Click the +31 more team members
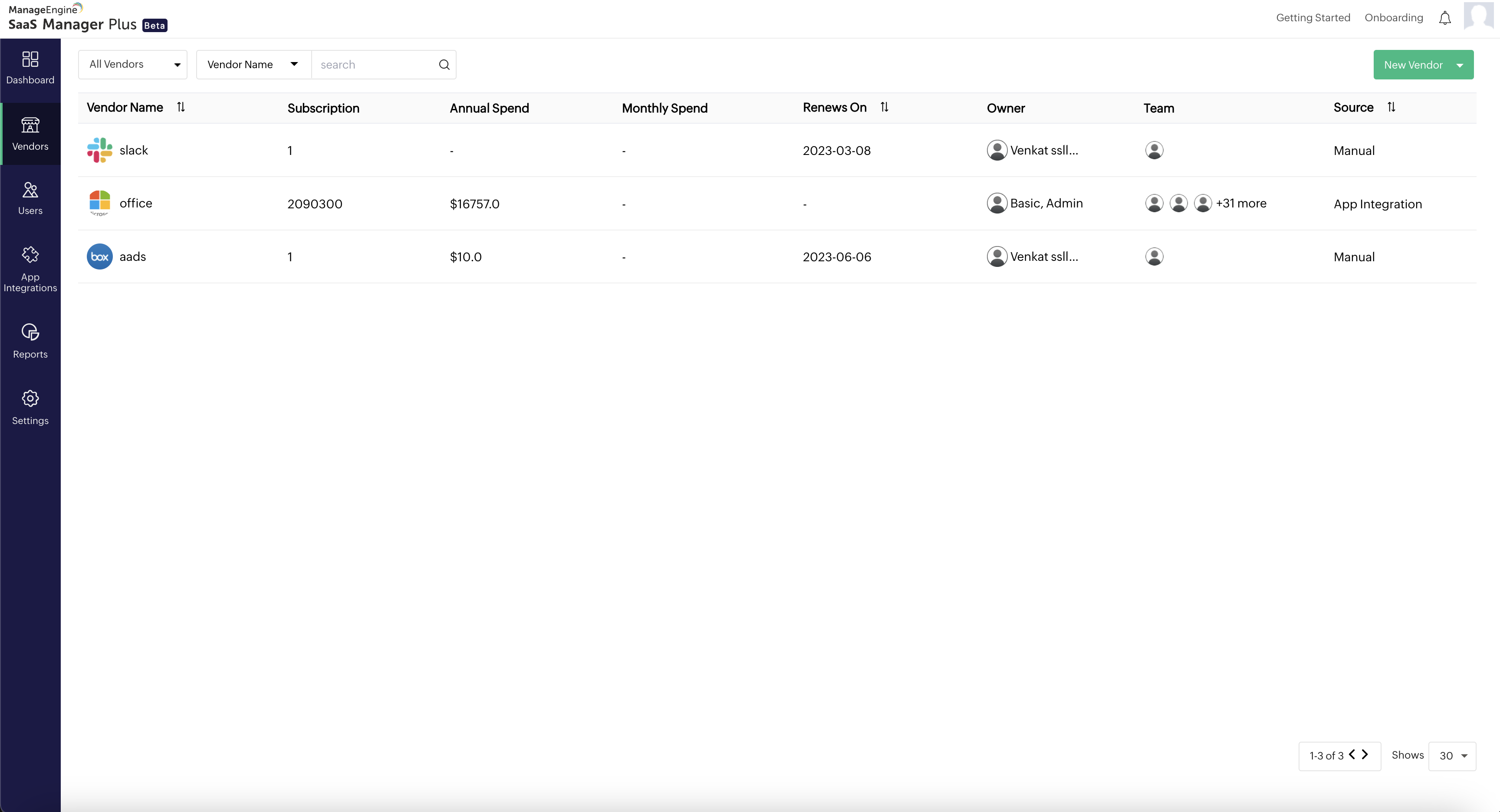Viewport: 1500px width, 812px height. (1241, 203)
